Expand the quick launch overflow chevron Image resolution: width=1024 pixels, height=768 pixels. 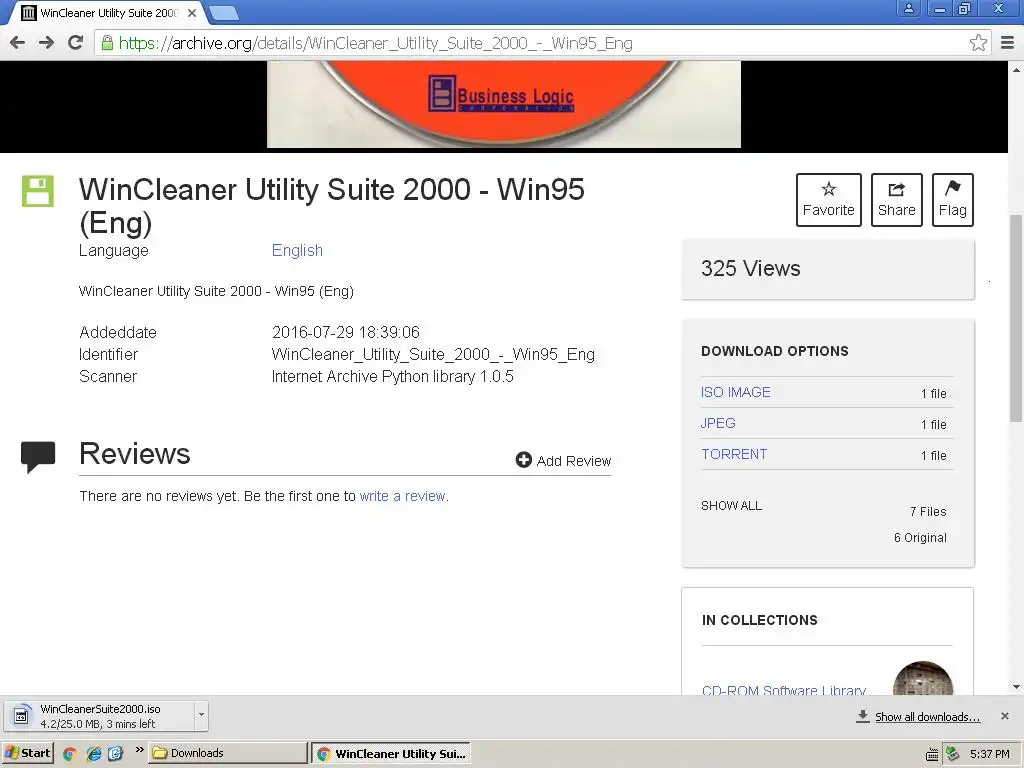tap(139, 750)
